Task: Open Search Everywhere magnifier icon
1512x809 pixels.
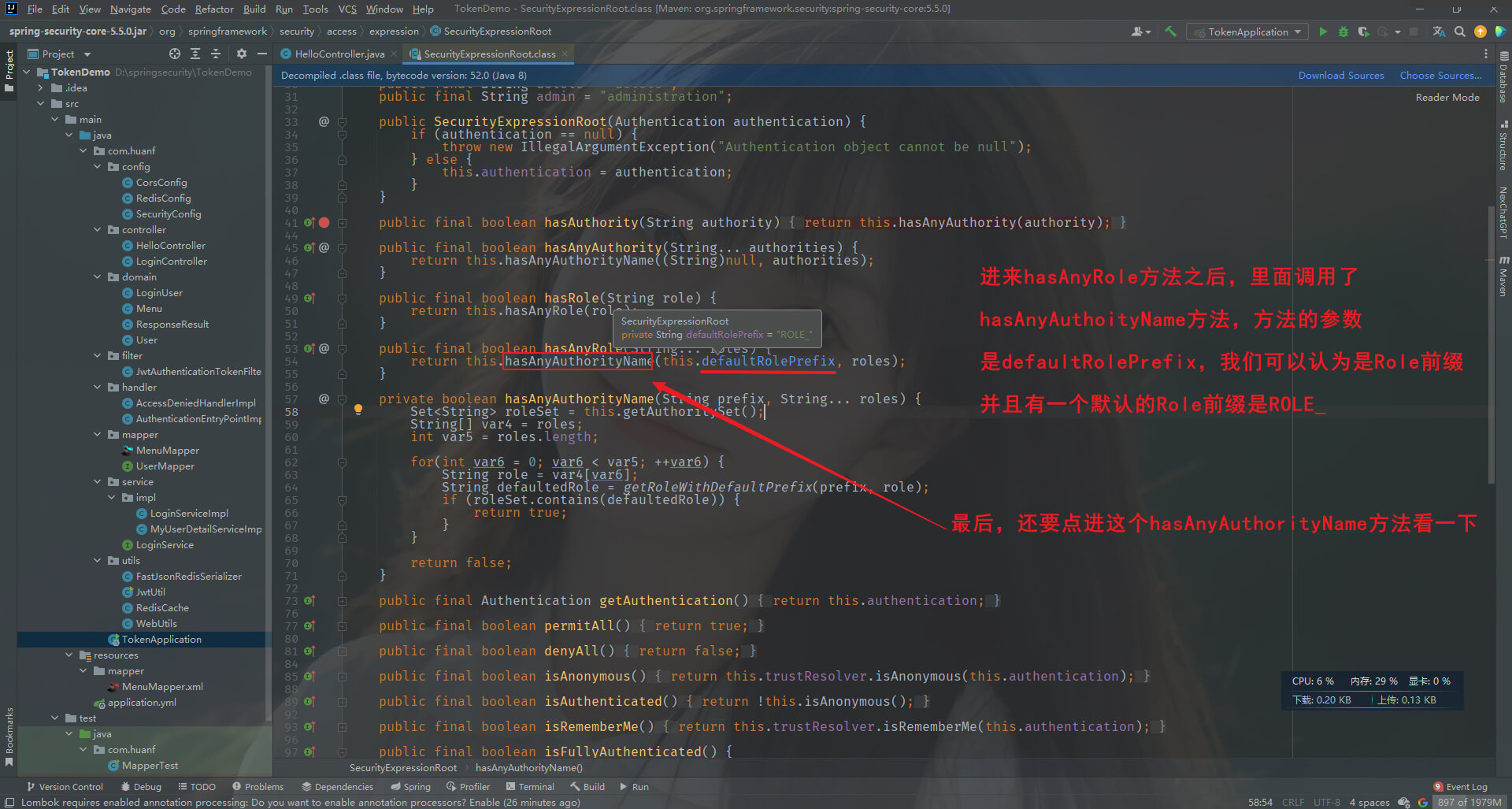Action: click(1460, 32)
